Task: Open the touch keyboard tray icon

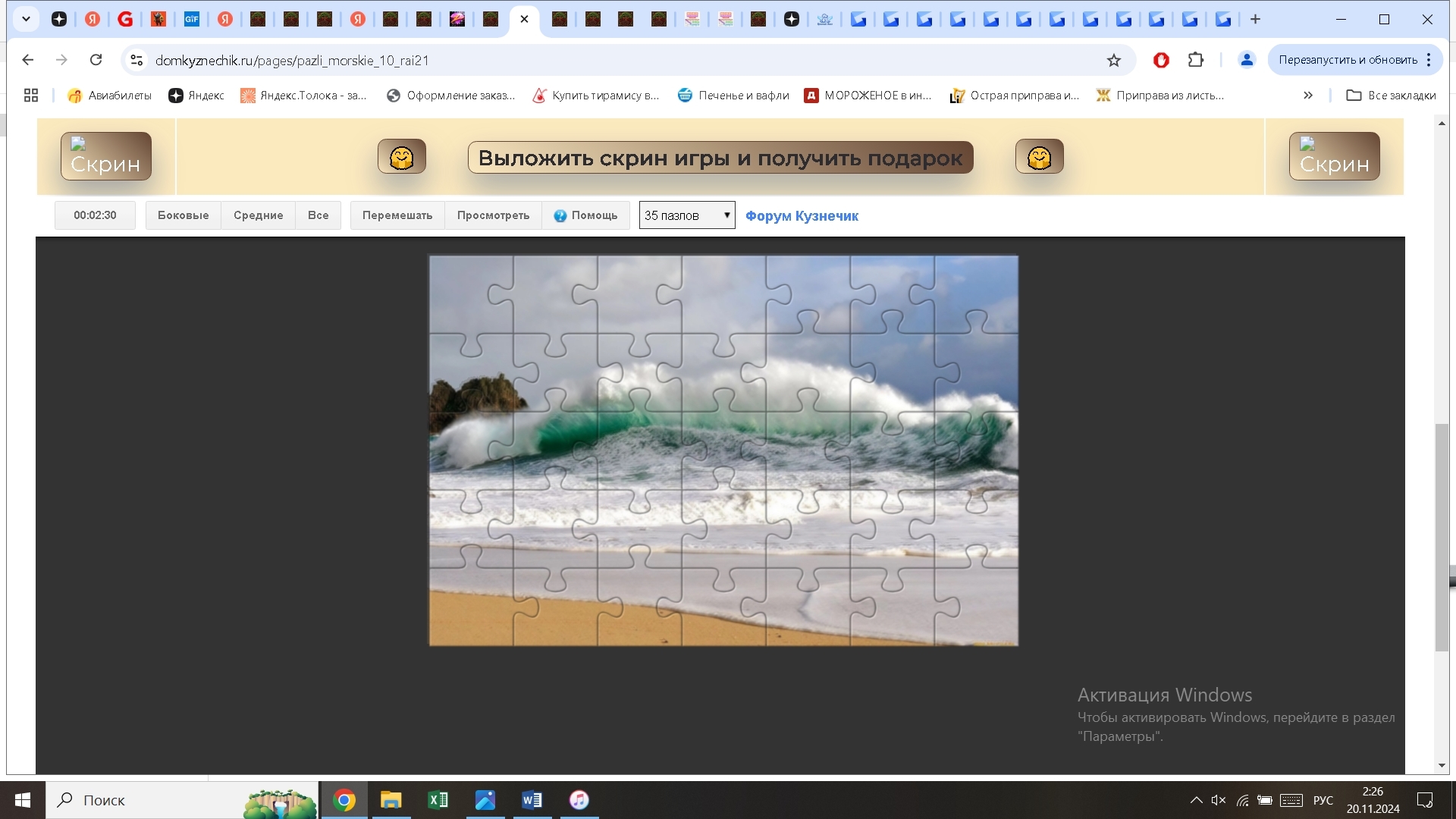Action: (1291, 800)
